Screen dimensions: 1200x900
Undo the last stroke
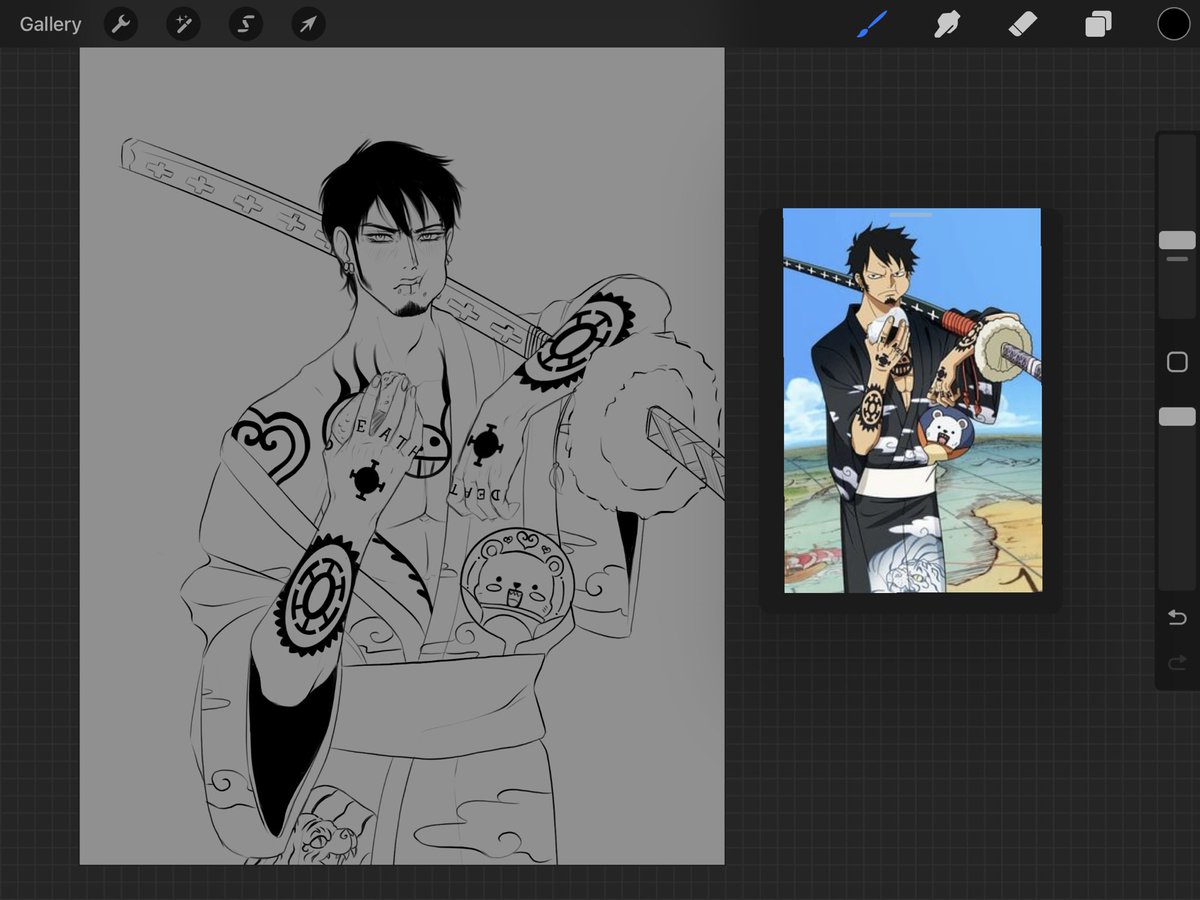tap(1177, 617)
